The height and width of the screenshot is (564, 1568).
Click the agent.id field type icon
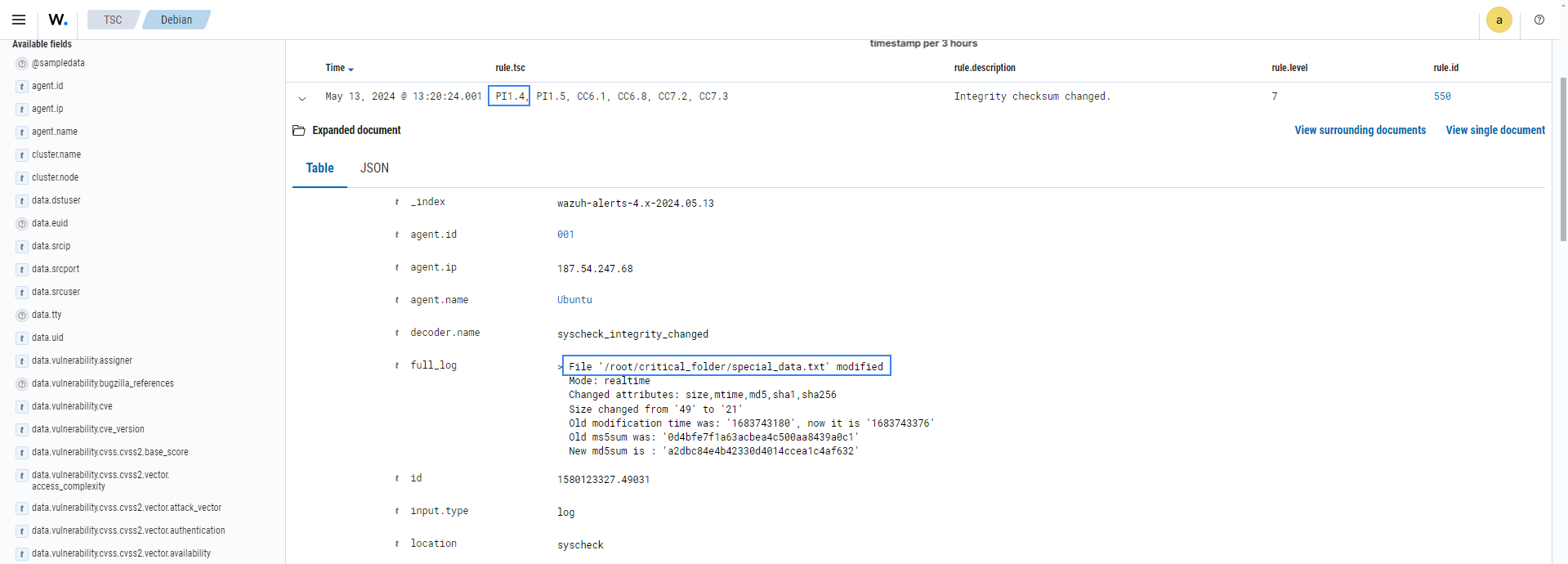pos(22,86)
